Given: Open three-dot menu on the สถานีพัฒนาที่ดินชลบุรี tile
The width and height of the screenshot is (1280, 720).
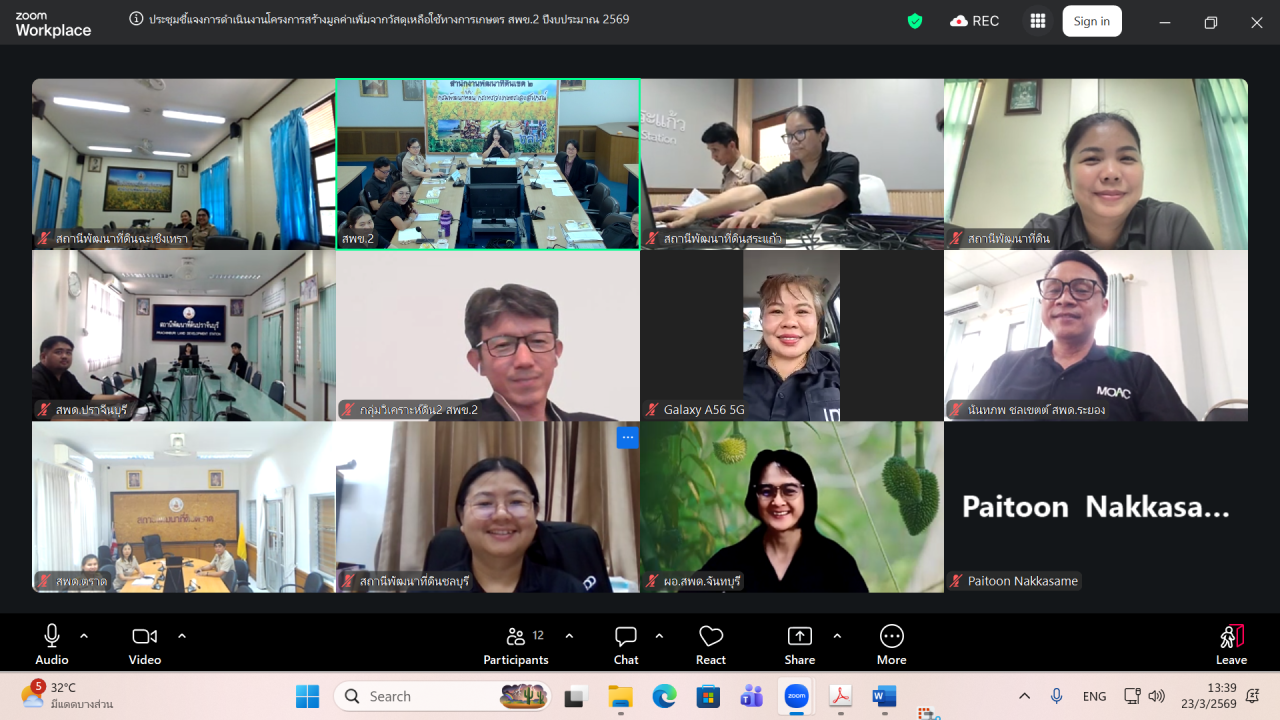Looking at the screenshot, I should (627, 438).
